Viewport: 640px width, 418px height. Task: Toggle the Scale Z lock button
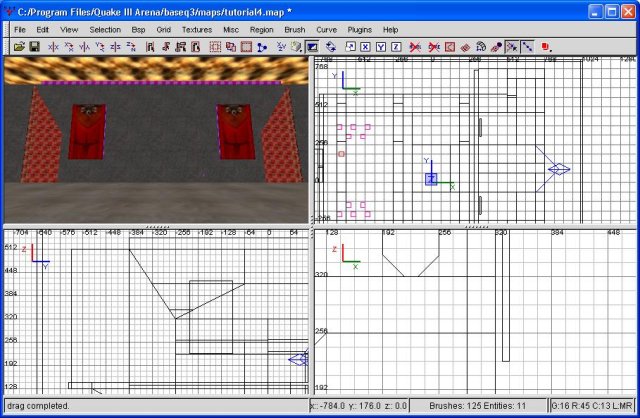click(396, 47)
